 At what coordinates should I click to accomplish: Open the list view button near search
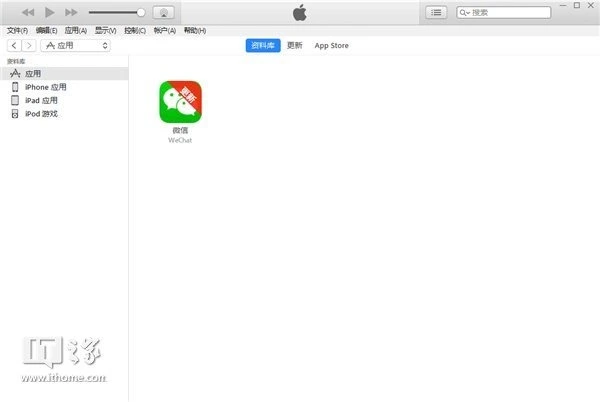point(436,12)
